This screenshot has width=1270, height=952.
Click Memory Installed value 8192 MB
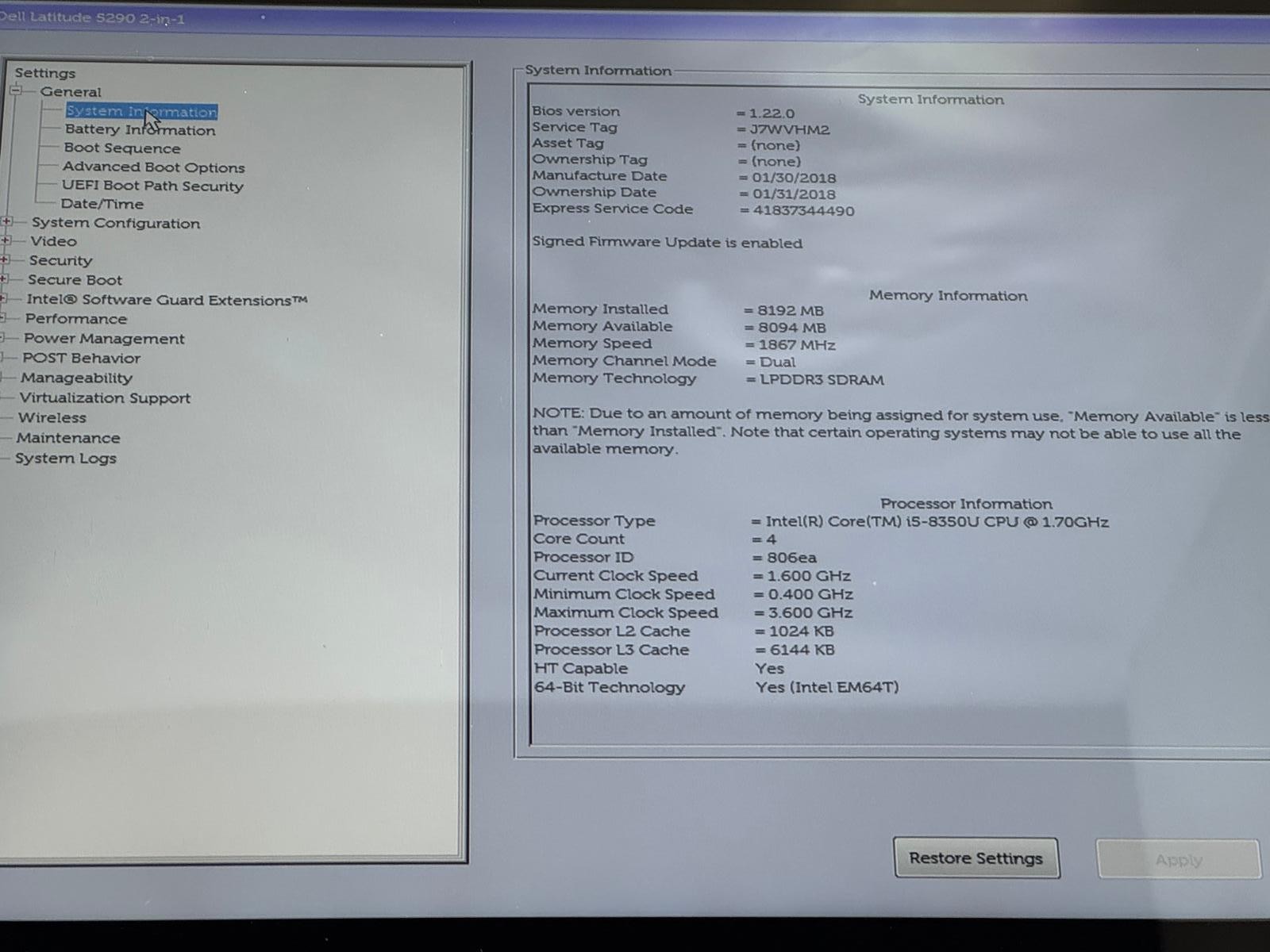[x=791, y=311]
